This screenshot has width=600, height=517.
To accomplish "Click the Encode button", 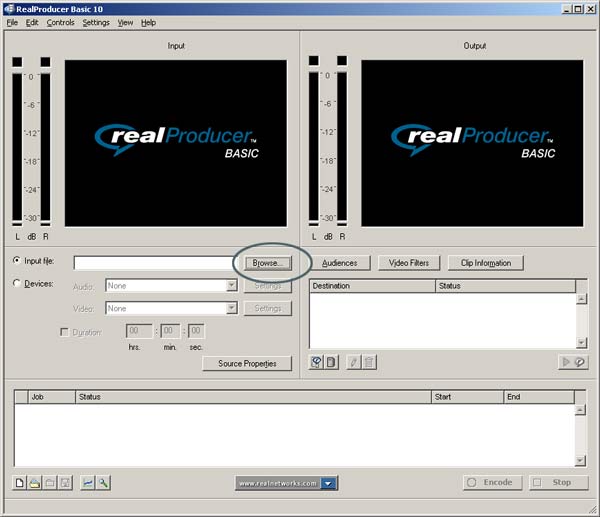I will 492,483.
